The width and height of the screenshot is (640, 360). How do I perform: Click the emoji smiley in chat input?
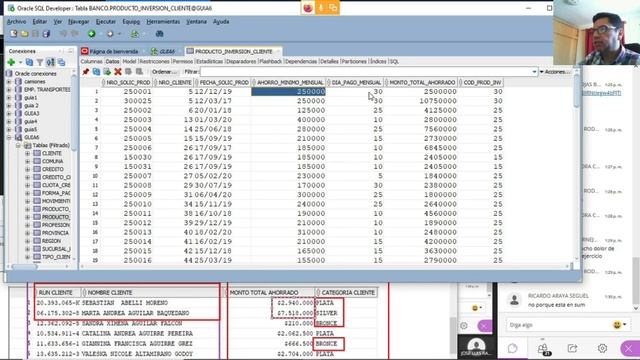point(617,325)
